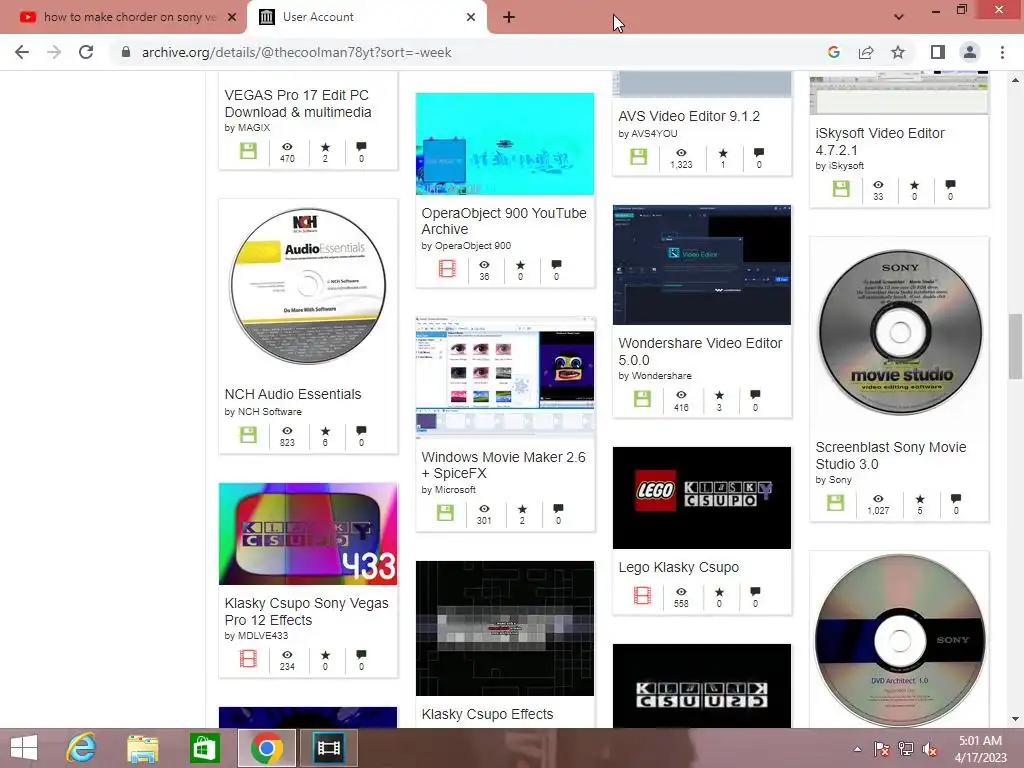Image resolution: width=1024 pixels, height=768 pixels.
Task: Open the OperaObject 900 cyan thumbnail
Action: tap(505, 144)
